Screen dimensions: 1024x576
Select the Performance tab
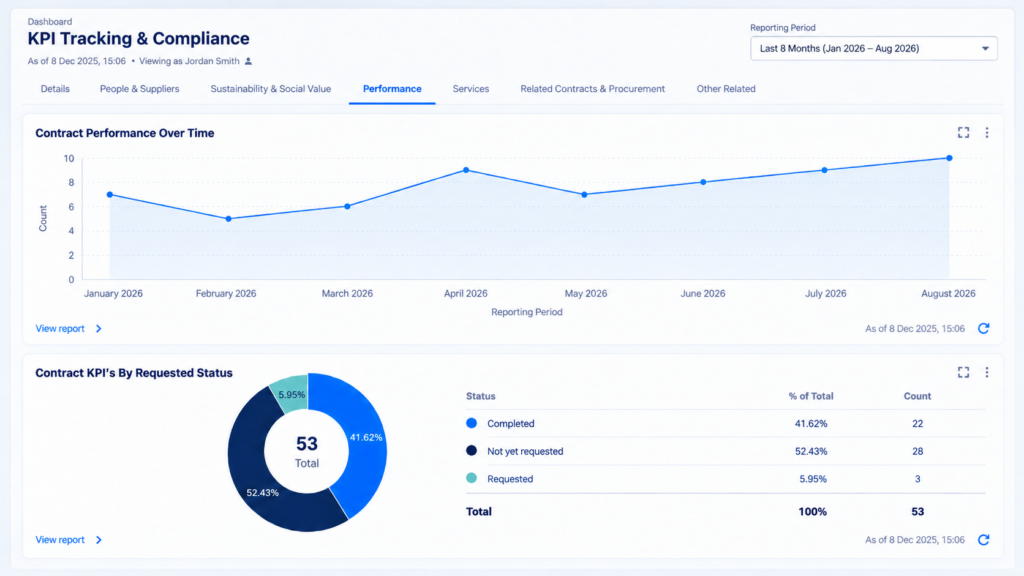392,89
